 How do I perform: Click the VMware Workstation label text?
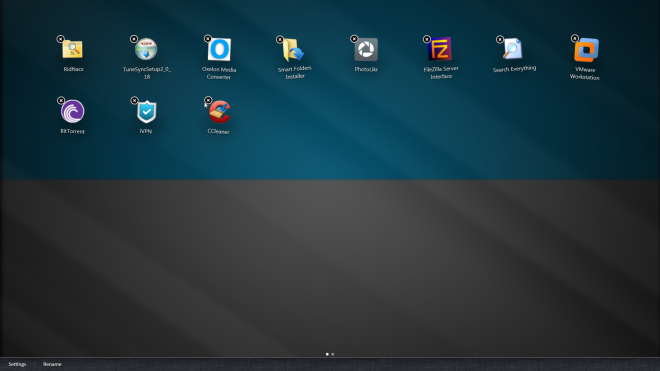click(584, 73)
